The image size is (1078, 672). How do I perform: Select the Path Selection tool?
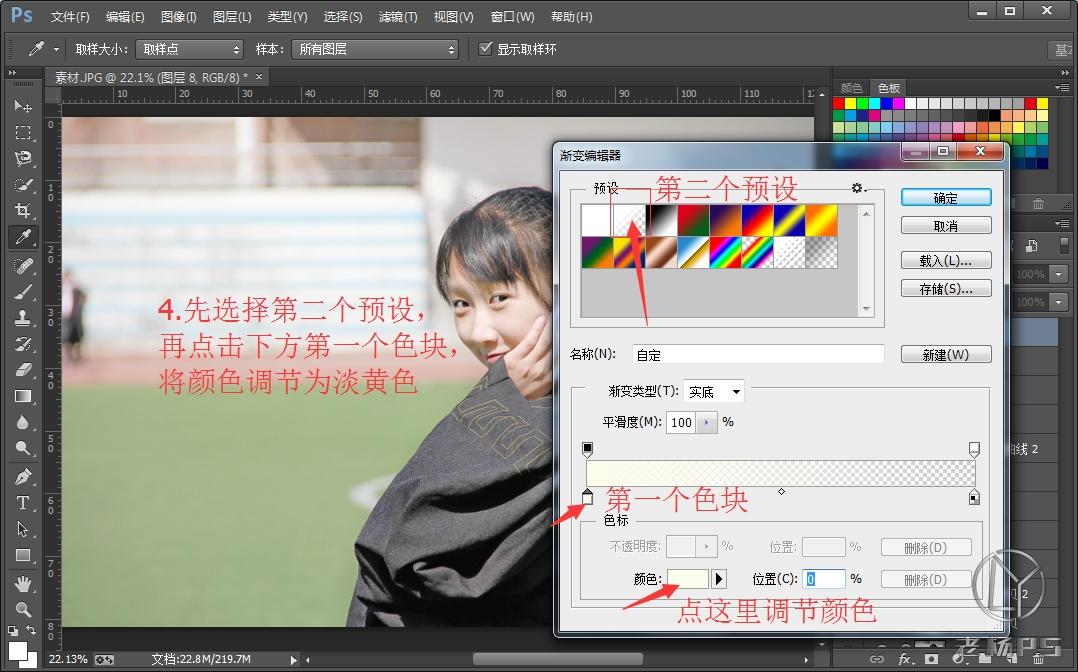(x=23, y=529)
